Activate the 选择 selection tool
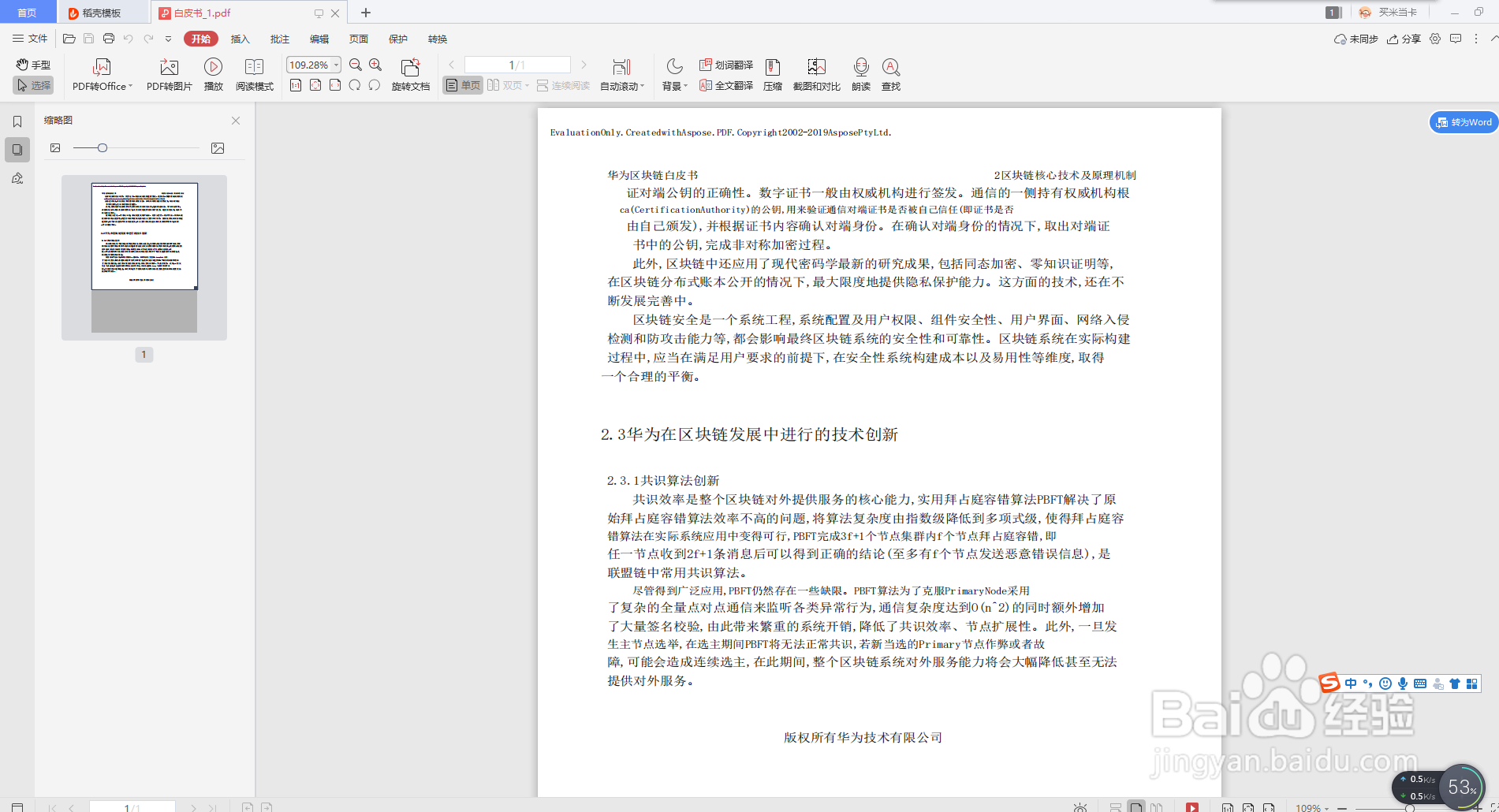This screenshot has height=812, width=1499. point(33,85)
